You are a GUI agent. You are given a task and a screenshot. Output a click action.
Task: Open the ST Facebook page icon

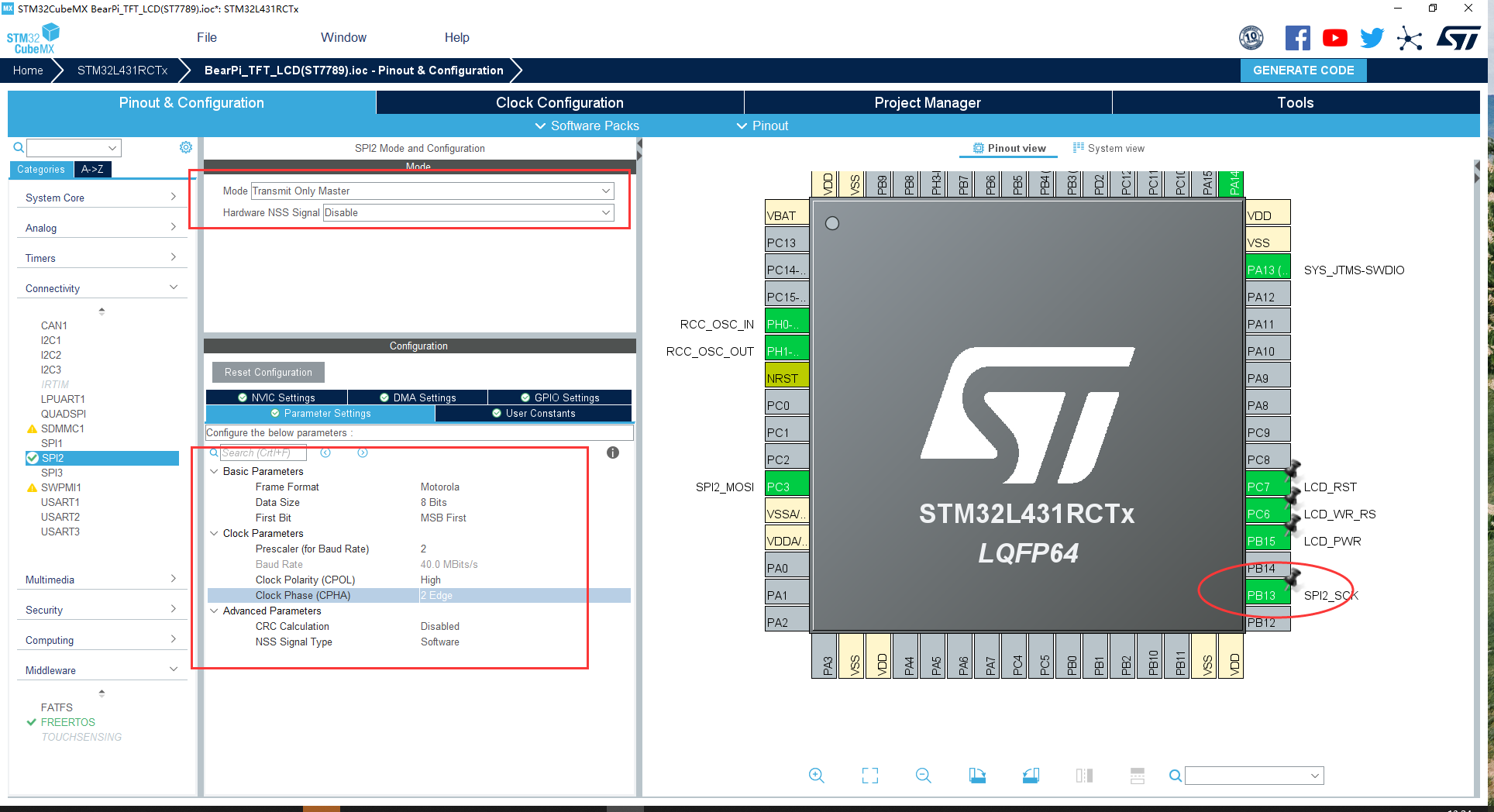click(1298, 38)
